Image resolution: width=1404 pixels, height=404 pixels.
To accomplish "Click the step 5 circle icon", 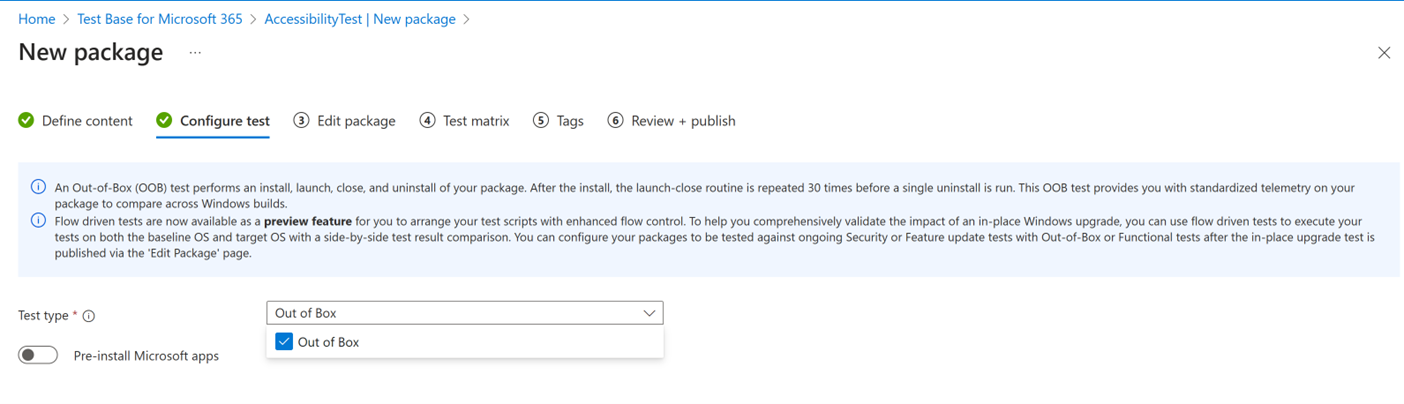I will [541, 121].
